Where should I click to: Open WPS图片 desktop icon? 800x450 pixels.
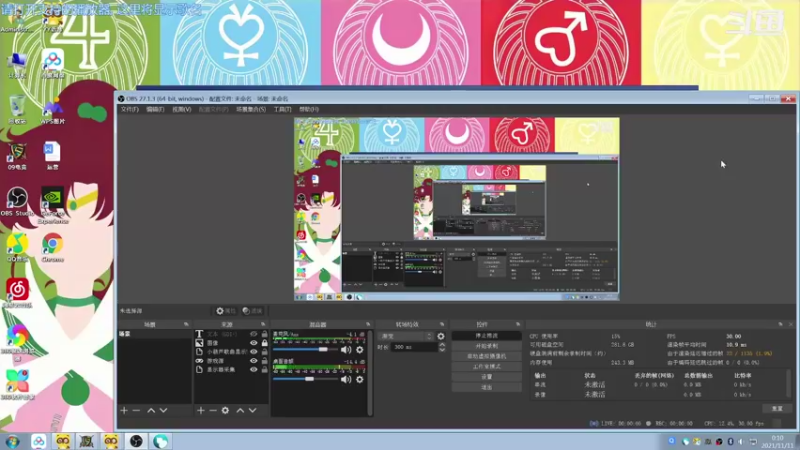pyautogui.click(x=53, y=112)
